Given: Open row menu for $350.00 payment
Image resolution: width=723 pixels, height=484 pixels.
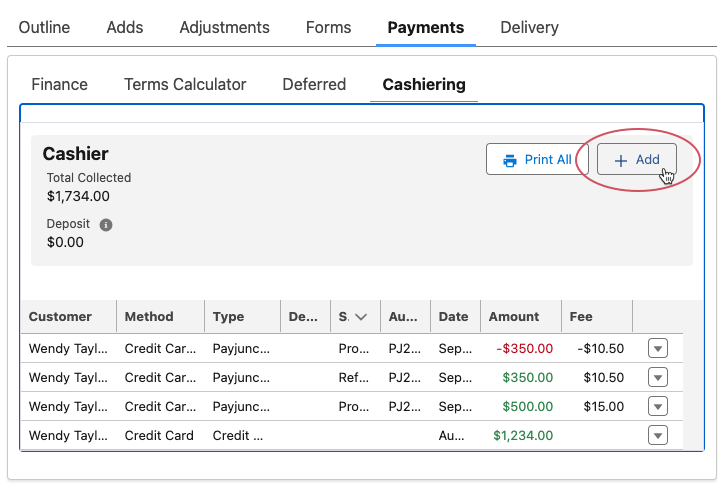Looking at the screenshot, I should (658, 378).
